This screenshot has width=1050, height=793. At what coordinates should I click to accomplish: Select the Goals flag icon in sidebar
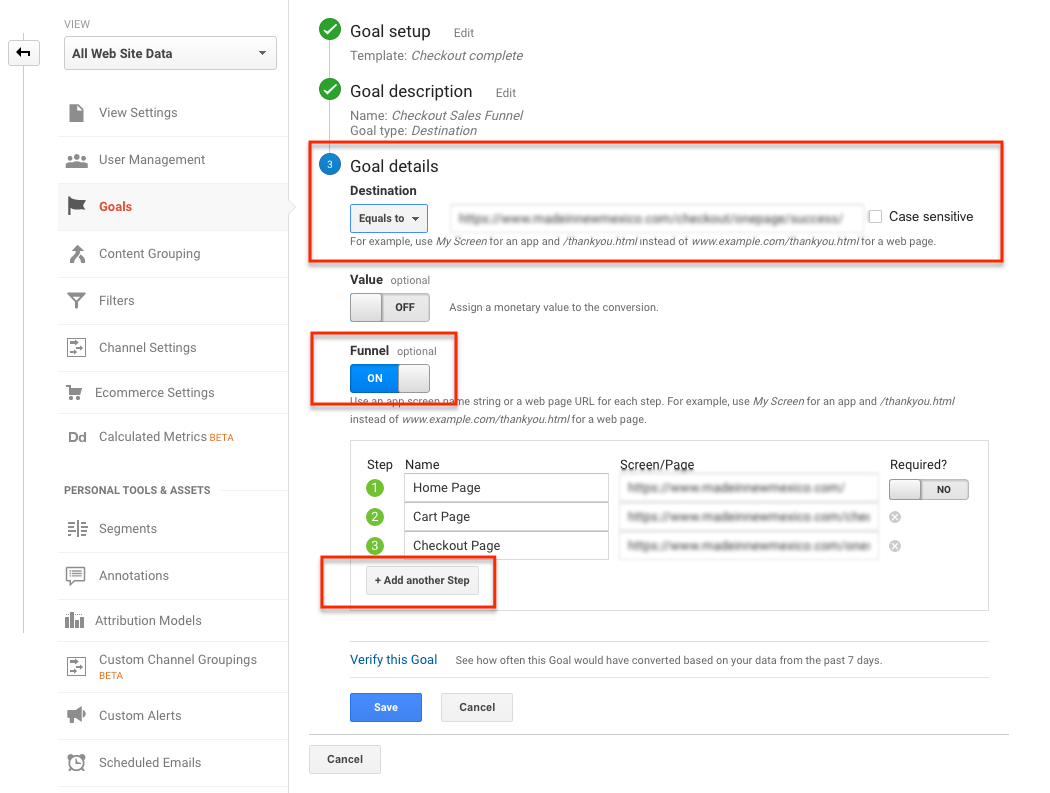pos(75,206)
